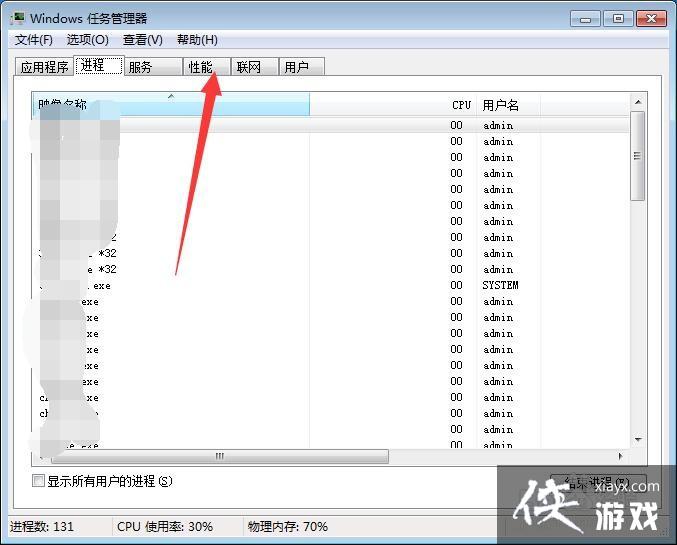Select the process row with user SYSTEM
Image resolution: width=677 pixels, height=545 pixels.
point(331,285)
